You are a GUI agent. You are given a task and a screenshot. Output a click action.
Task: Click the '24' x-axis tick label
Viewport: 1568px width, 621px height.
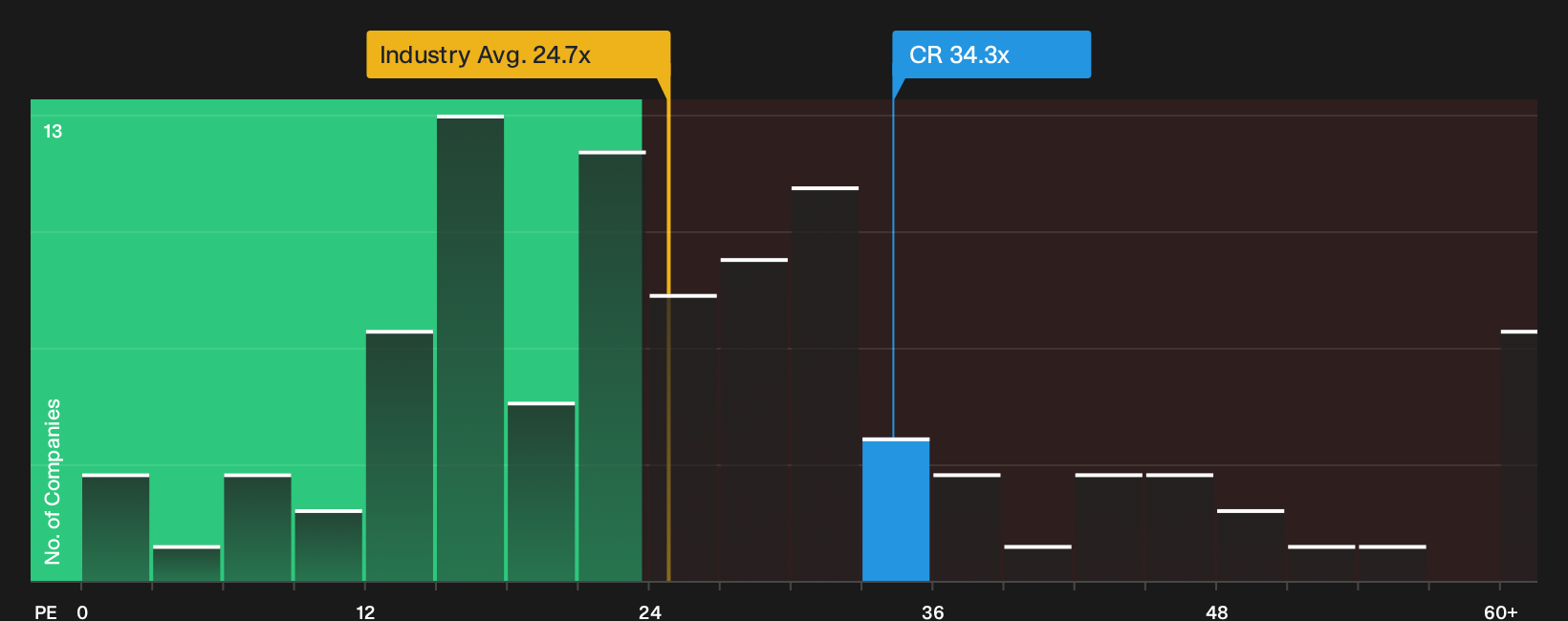click(x=650, y=612)
